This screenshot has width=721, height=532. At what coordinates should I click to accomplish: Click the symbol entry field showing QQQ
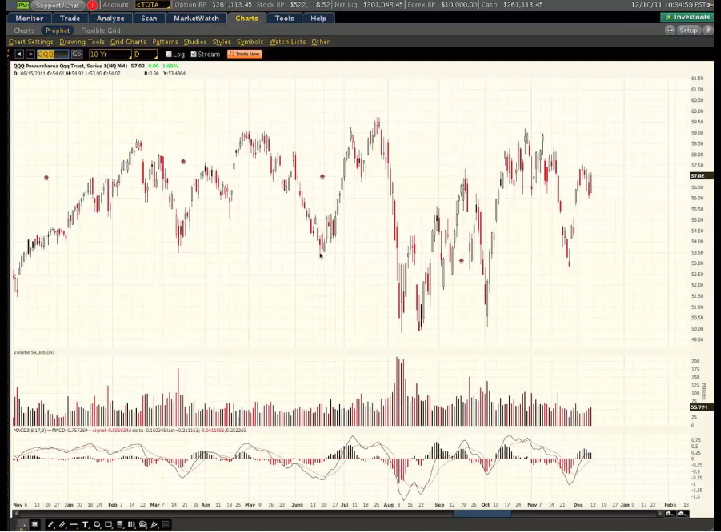tap(53, 54)
